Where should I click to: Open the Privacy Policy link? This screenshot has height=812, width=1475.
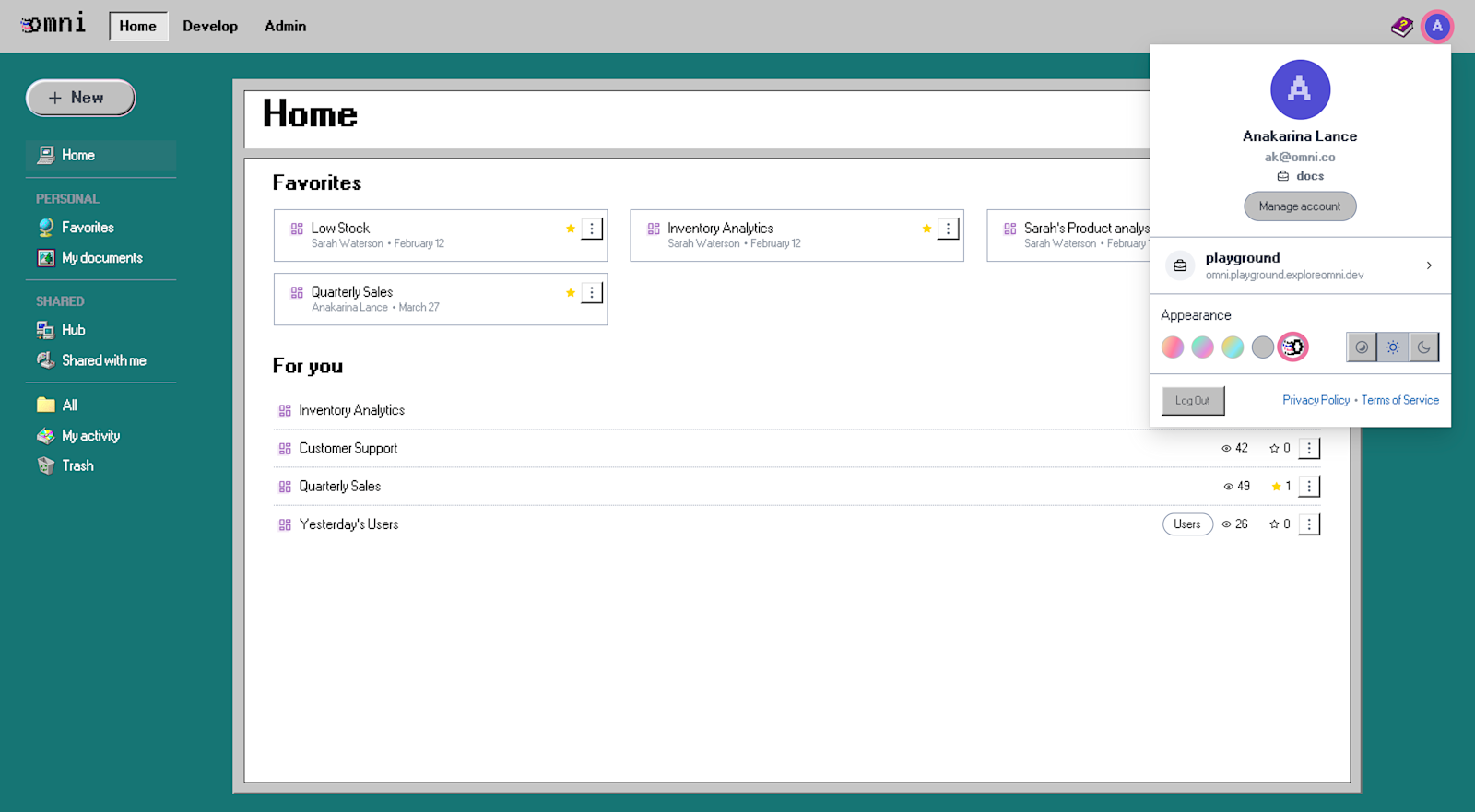click(x=1316, y=400)
